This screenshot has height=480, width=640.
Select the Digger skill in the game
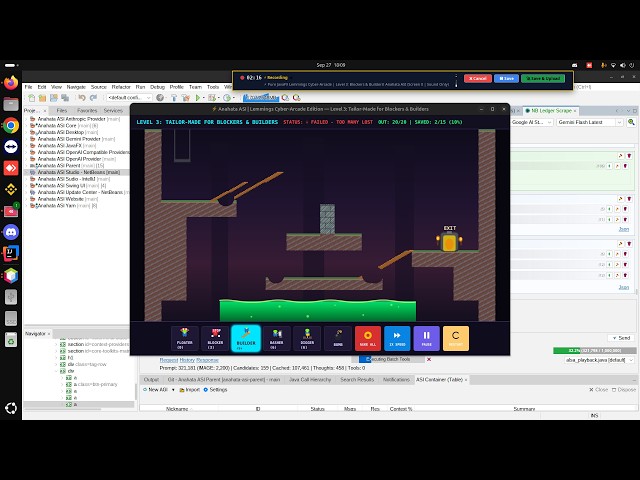click(x=307, y=338)
